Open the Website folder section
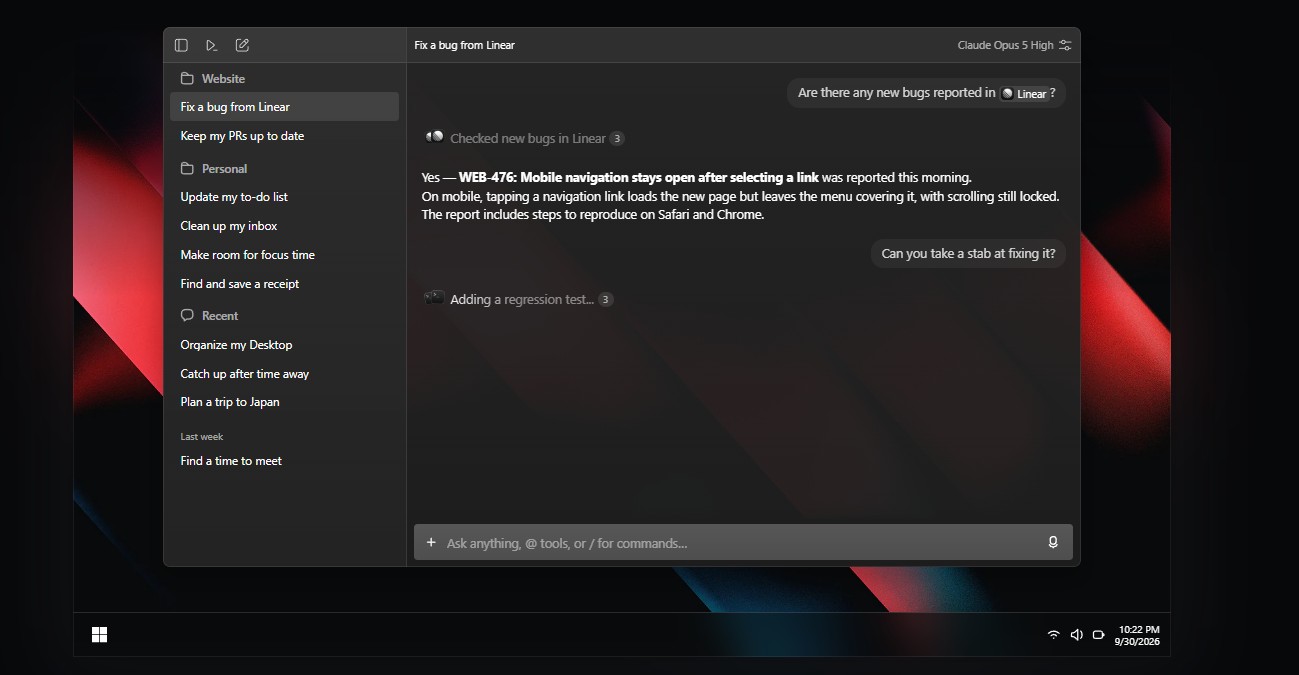The image size is (1299, 675). coord(213,78)
